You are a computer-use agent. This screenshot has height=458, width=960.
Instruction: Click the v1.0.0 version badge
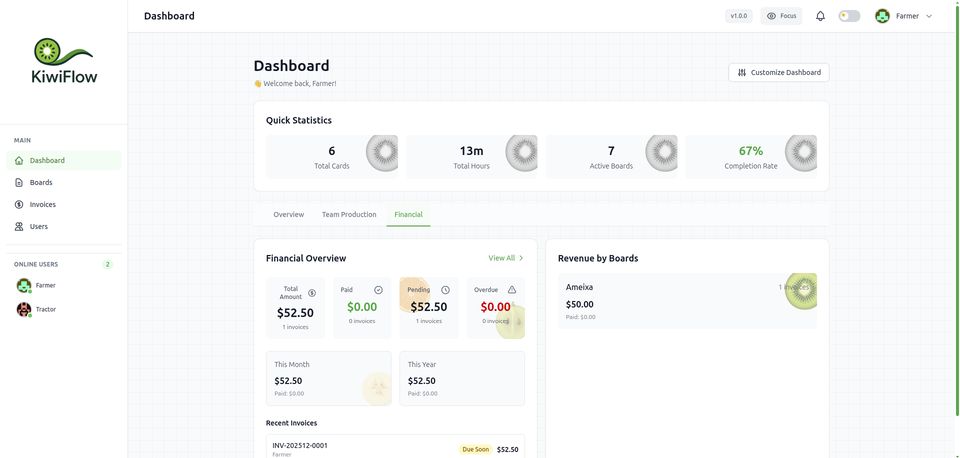(x=739, y=16)
